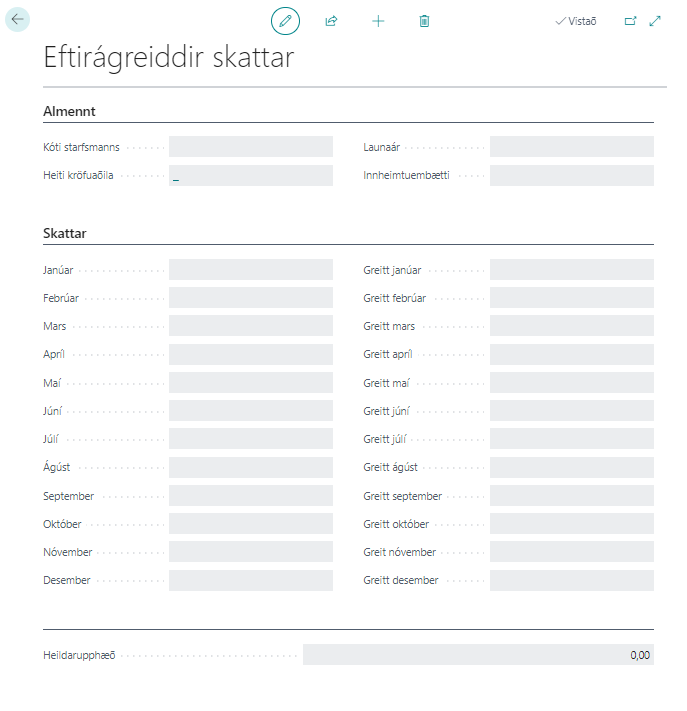
Task: Click the Vistað saved indicator
Action: pyautogui.click(x=576, y=21)
